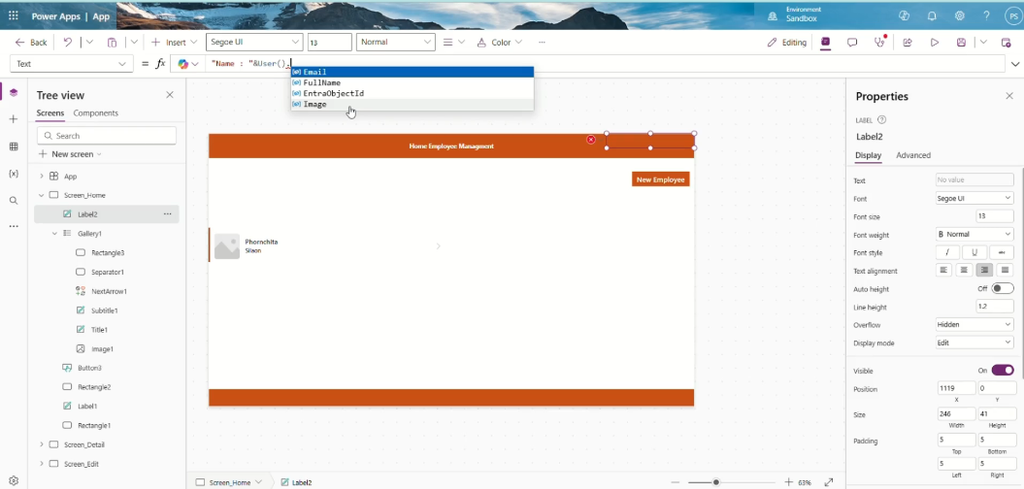Viewport: 1024px width, 489px height.
Task: Collapse the Screen_Home tree node
Action: [41, 195]
